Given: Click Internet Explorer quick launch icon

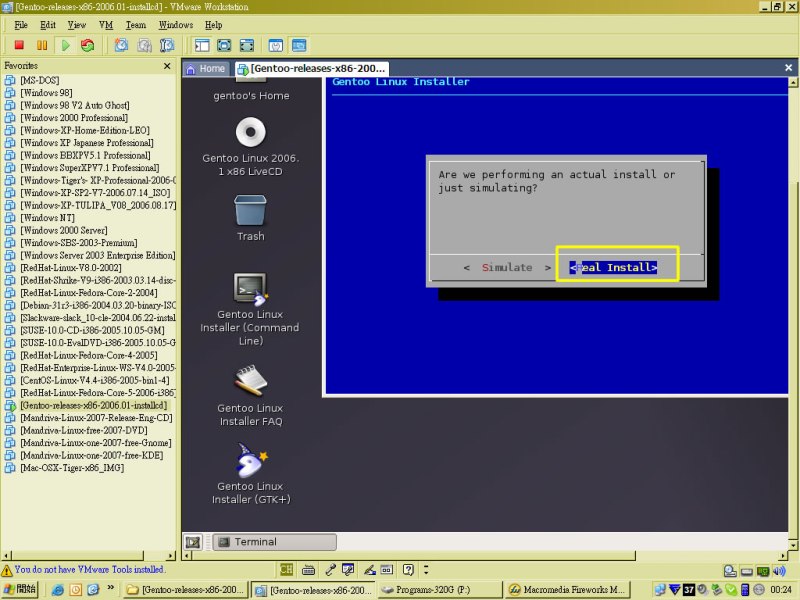Looking at the screenshot, I should (x=58, y=590).
